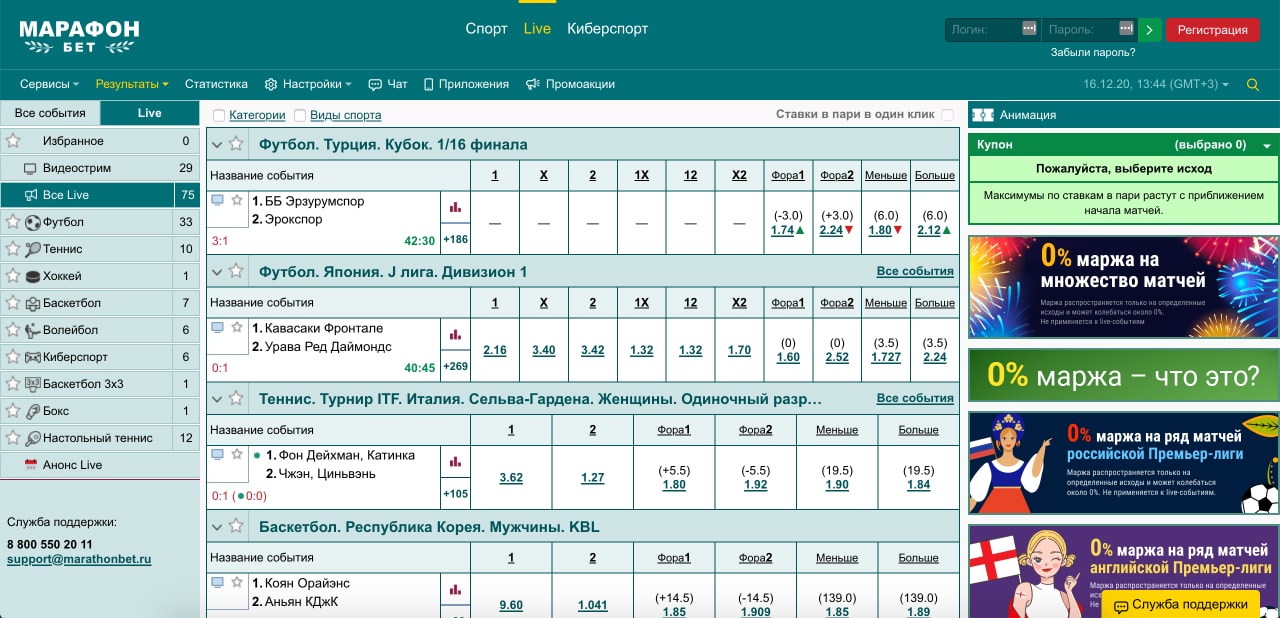Toggle the Категории checkbox

(219, 116)
